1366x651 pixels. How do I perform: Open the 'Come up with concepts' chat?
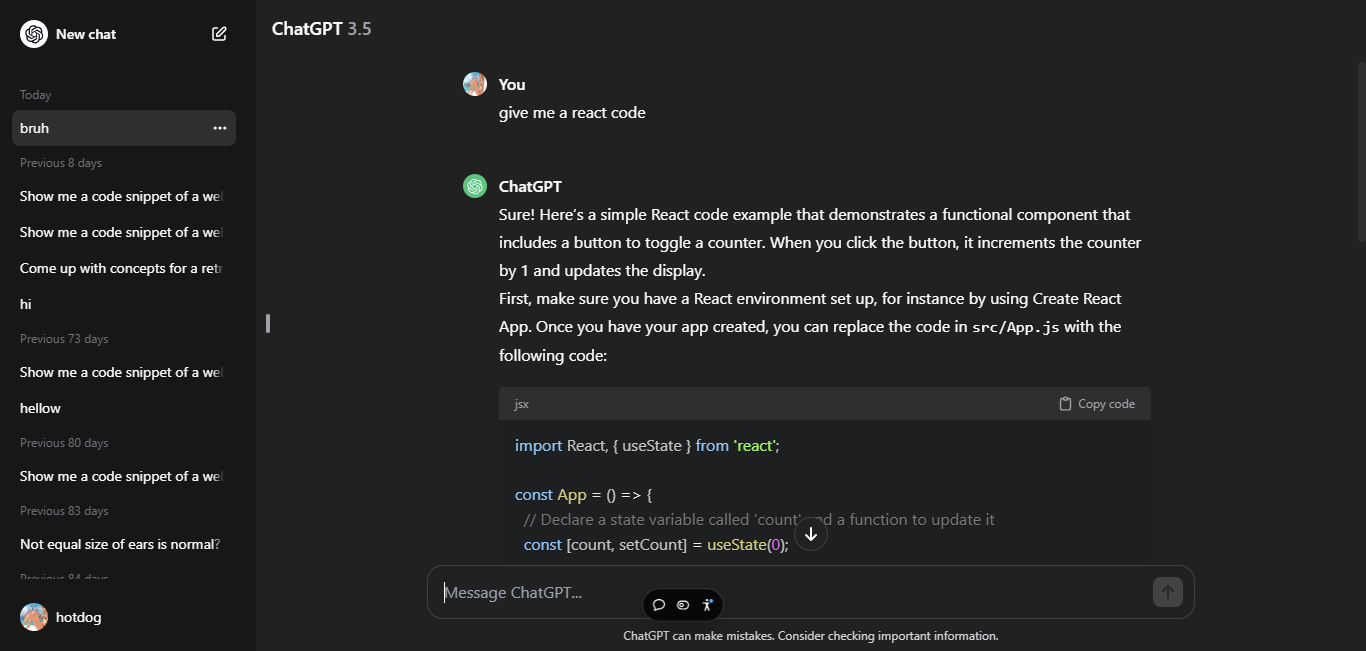[x=120, y=268]
